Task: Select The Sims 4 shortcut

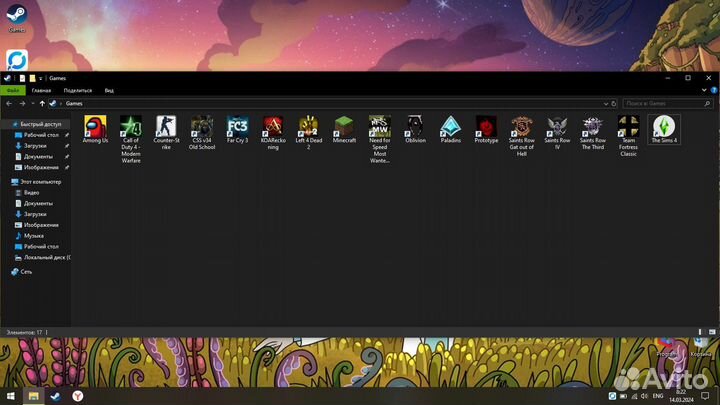Action: tap(664, 129)
